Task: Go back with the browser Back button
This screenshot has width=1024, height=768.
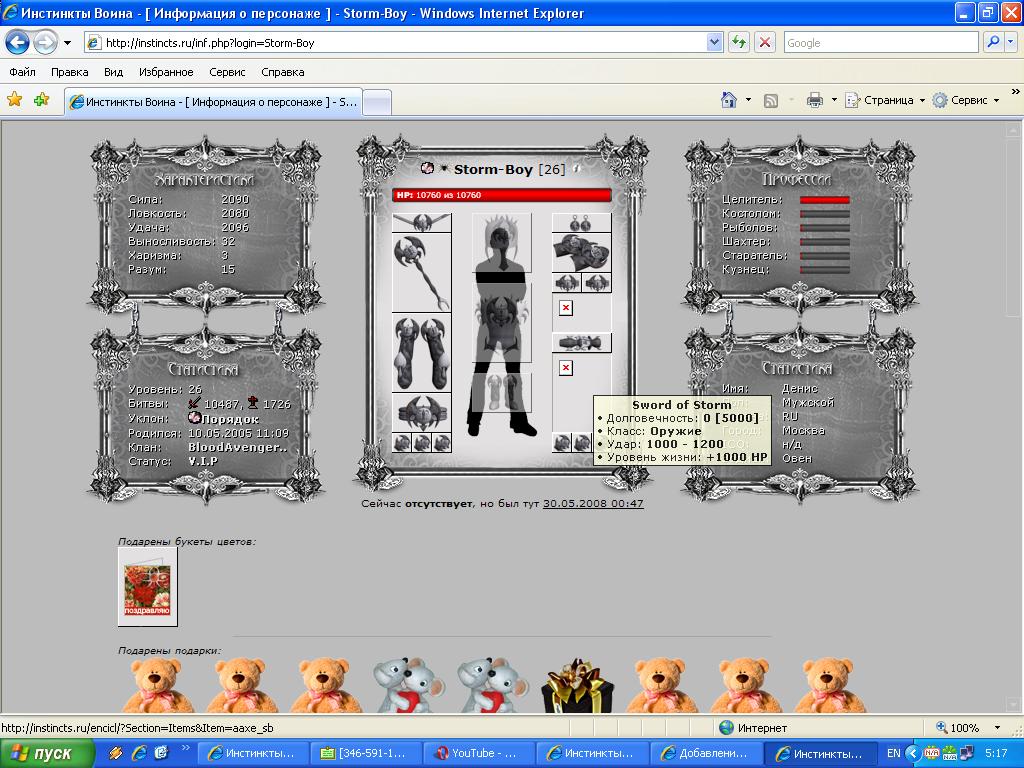Action: [x=18, y=43]
